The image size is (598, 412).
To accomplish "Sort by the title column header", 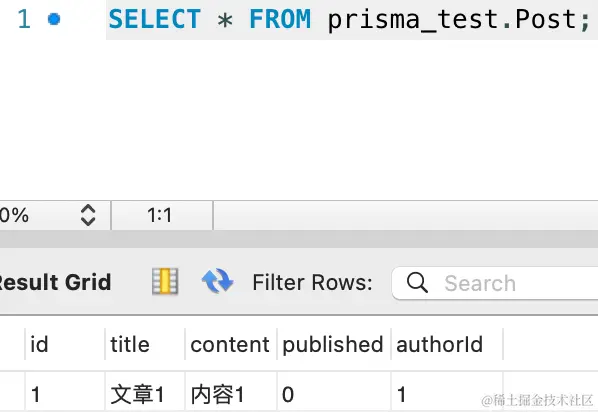I will tap(145, 344).
